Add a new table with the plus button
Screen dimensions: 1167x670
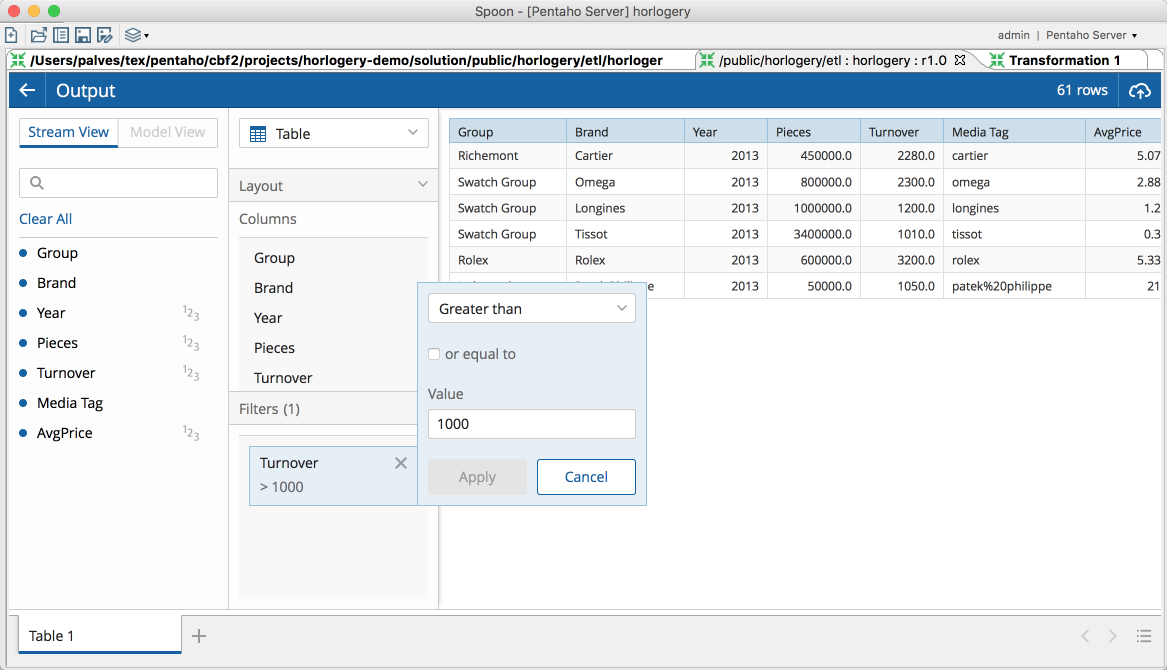pos(198,635)
